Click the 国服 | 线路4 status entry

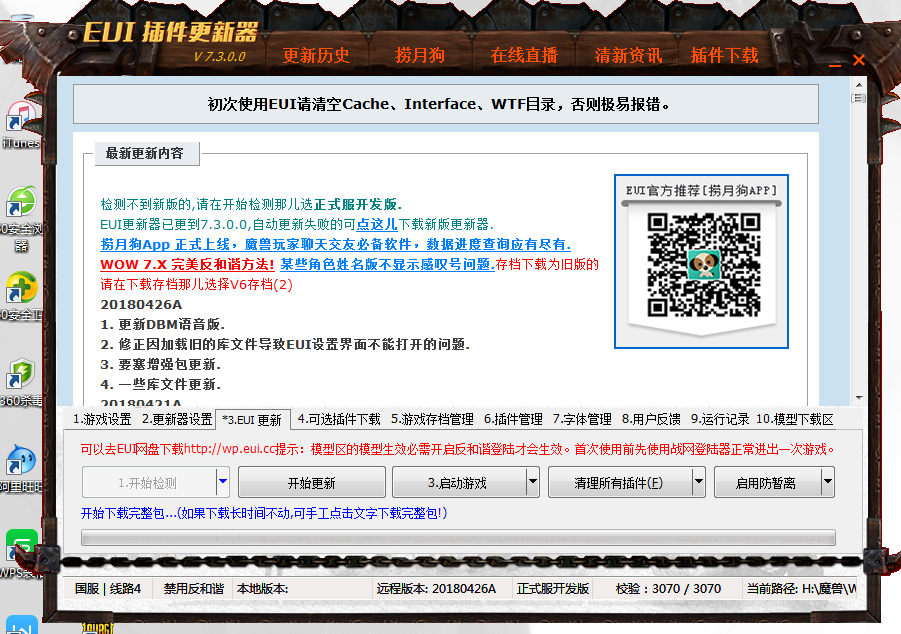107,589
